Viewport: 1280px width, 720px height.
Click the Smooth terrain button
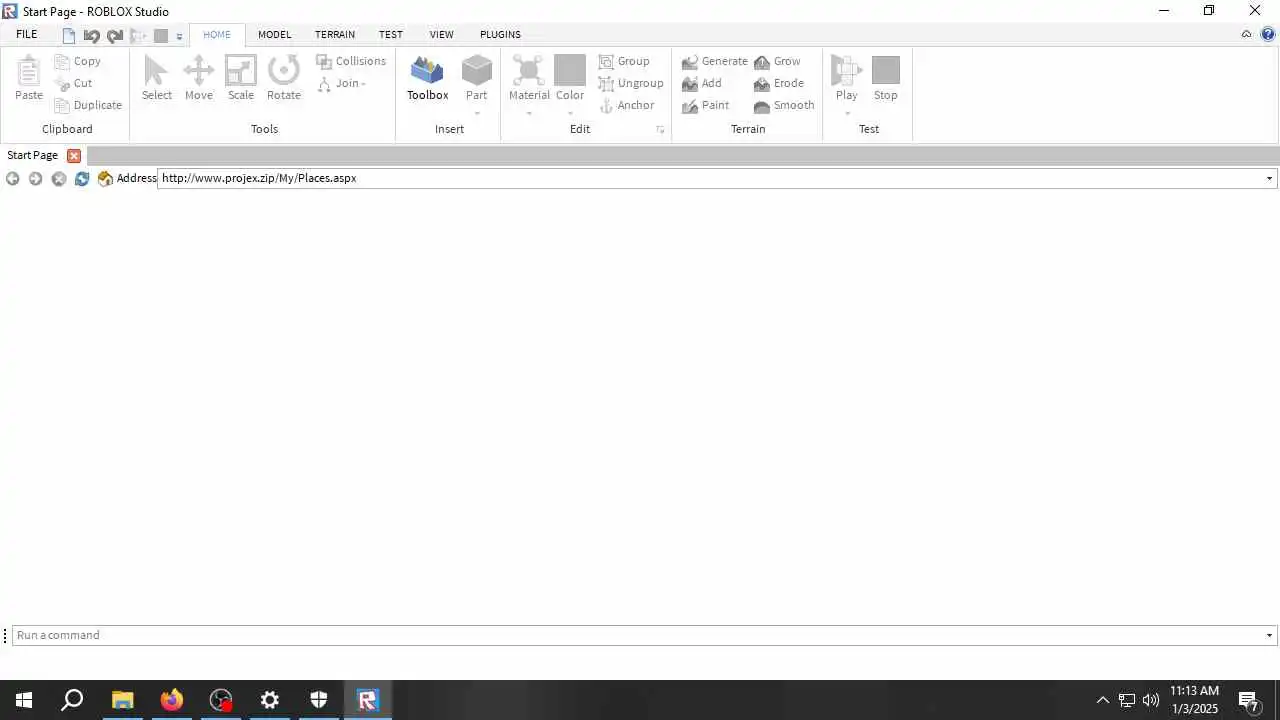pos(785,105)
